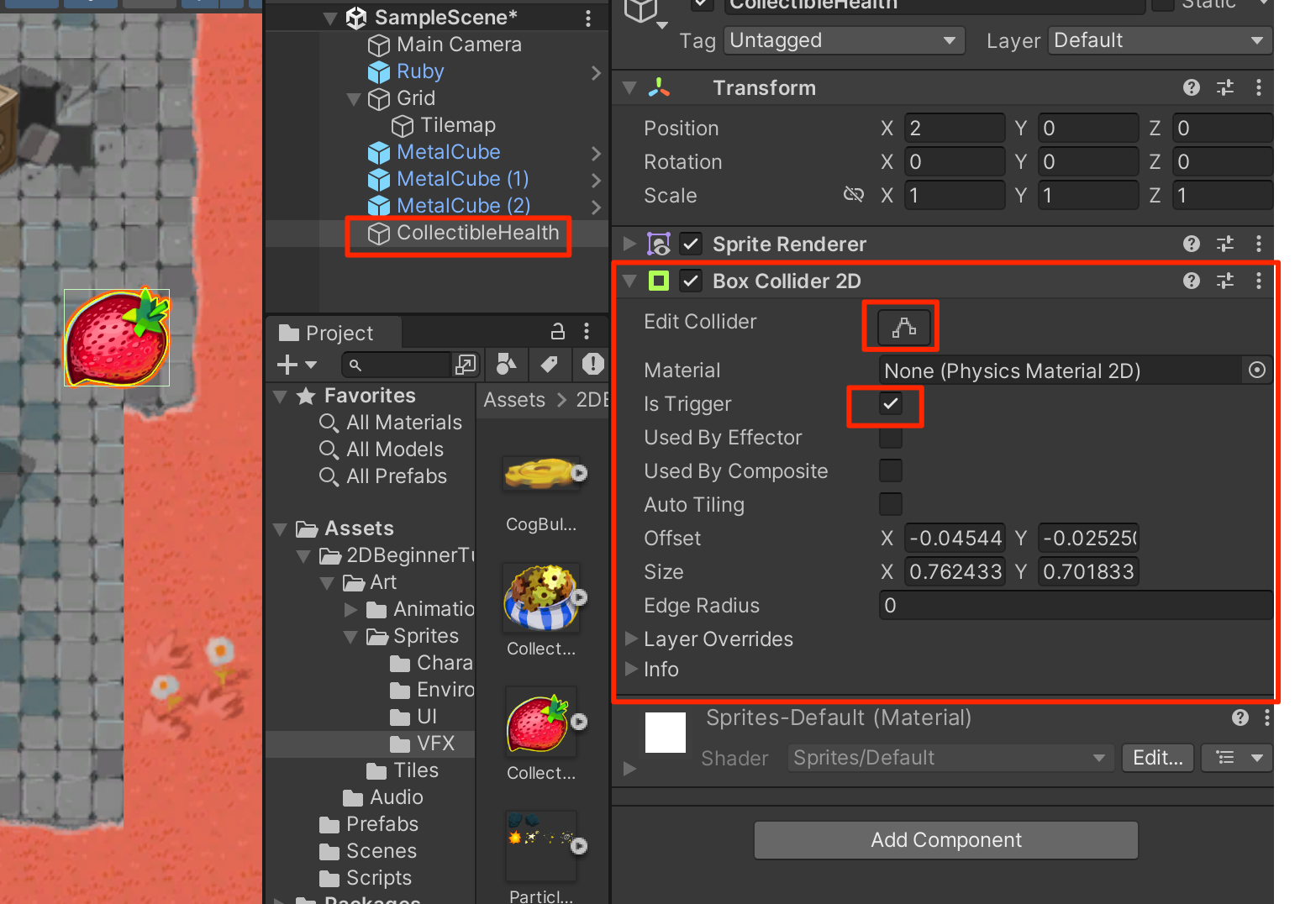Click the shader Edit... button
1316x904 pixels.
click(x=1157, y=758)
